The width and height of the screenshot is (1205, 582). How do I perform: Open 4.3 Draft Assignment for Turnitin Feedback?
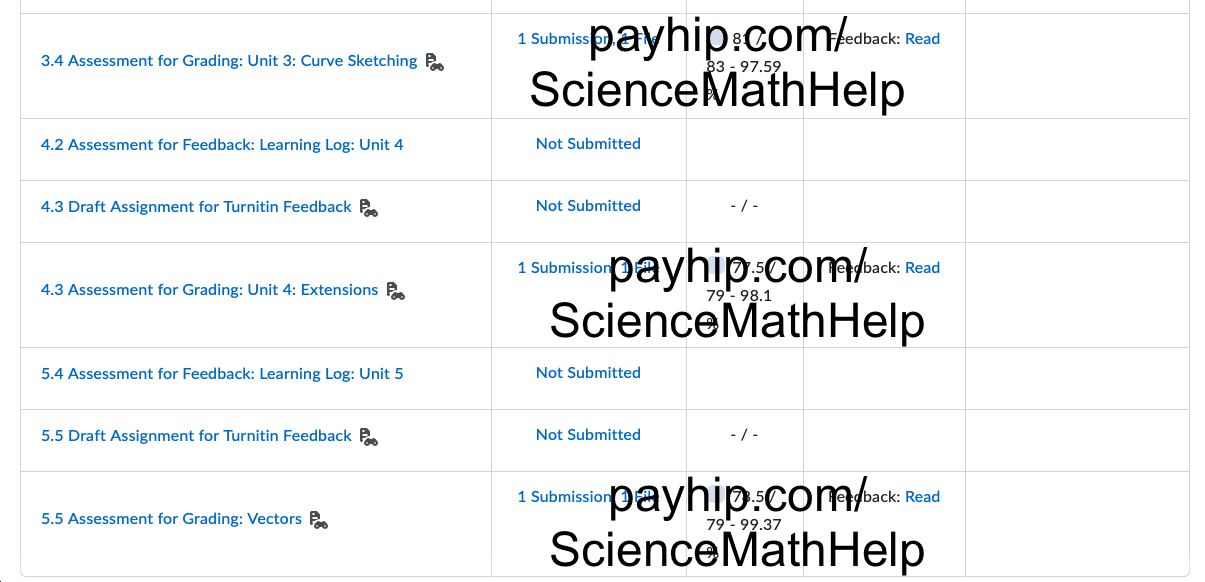[196, 207]
